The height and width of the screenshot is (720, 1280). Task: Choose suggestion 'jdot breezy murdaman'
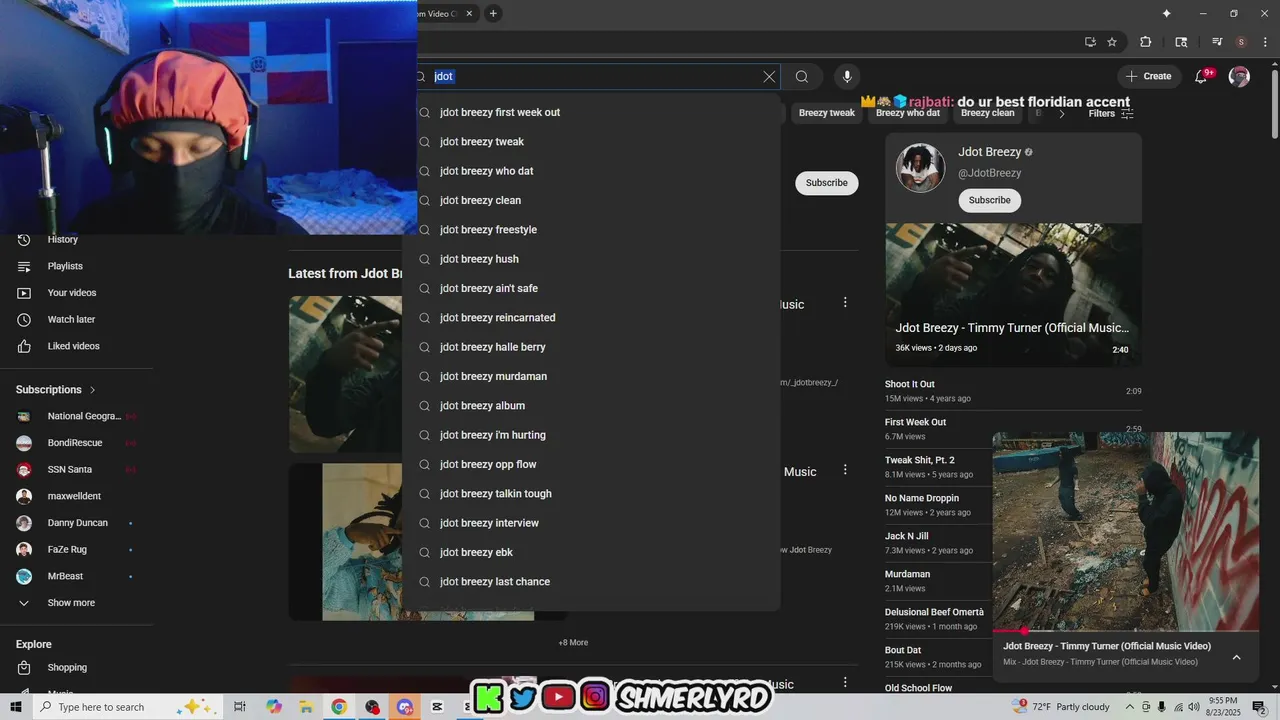[x=591, y=376]
